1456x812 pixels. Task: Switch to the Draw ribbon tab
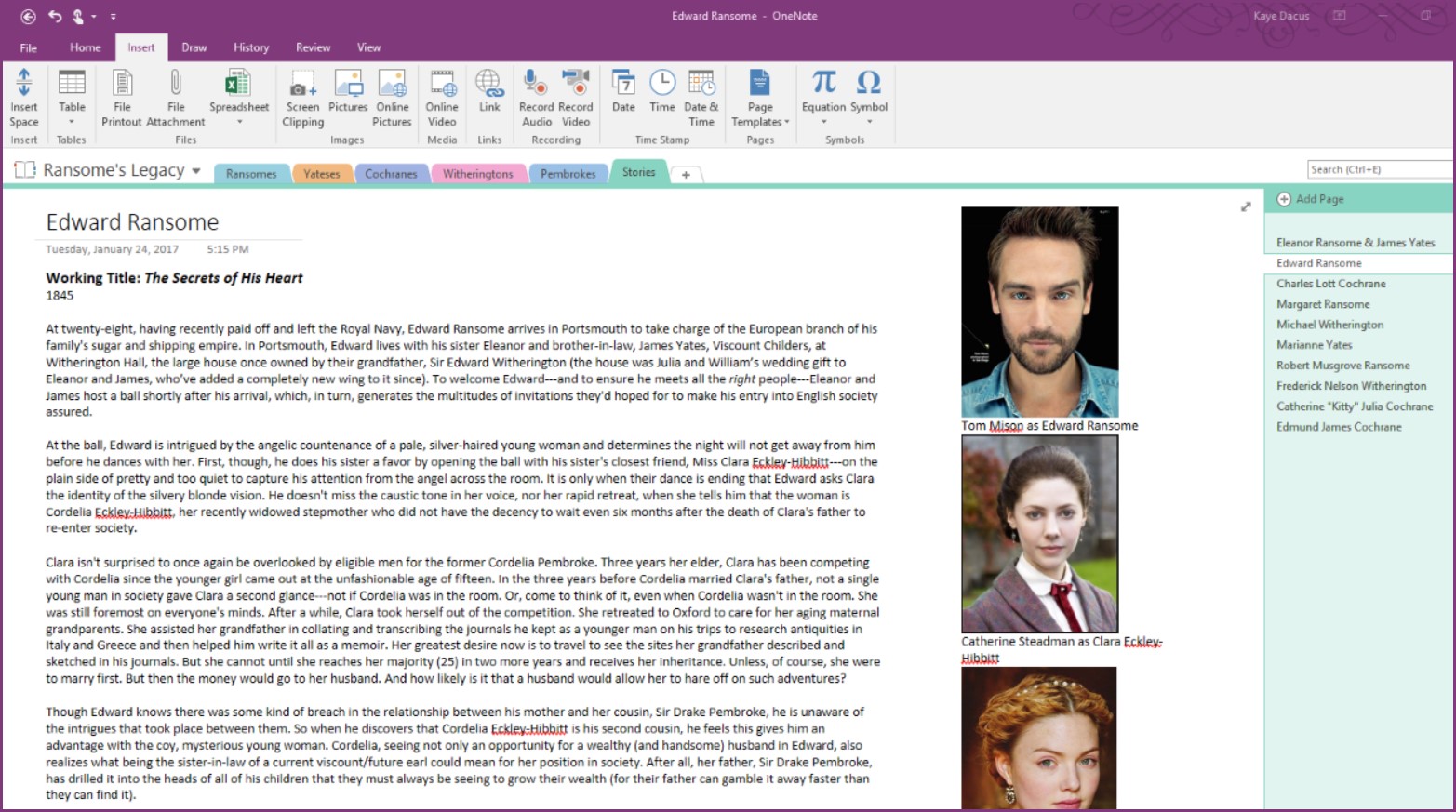coord(194,47)
